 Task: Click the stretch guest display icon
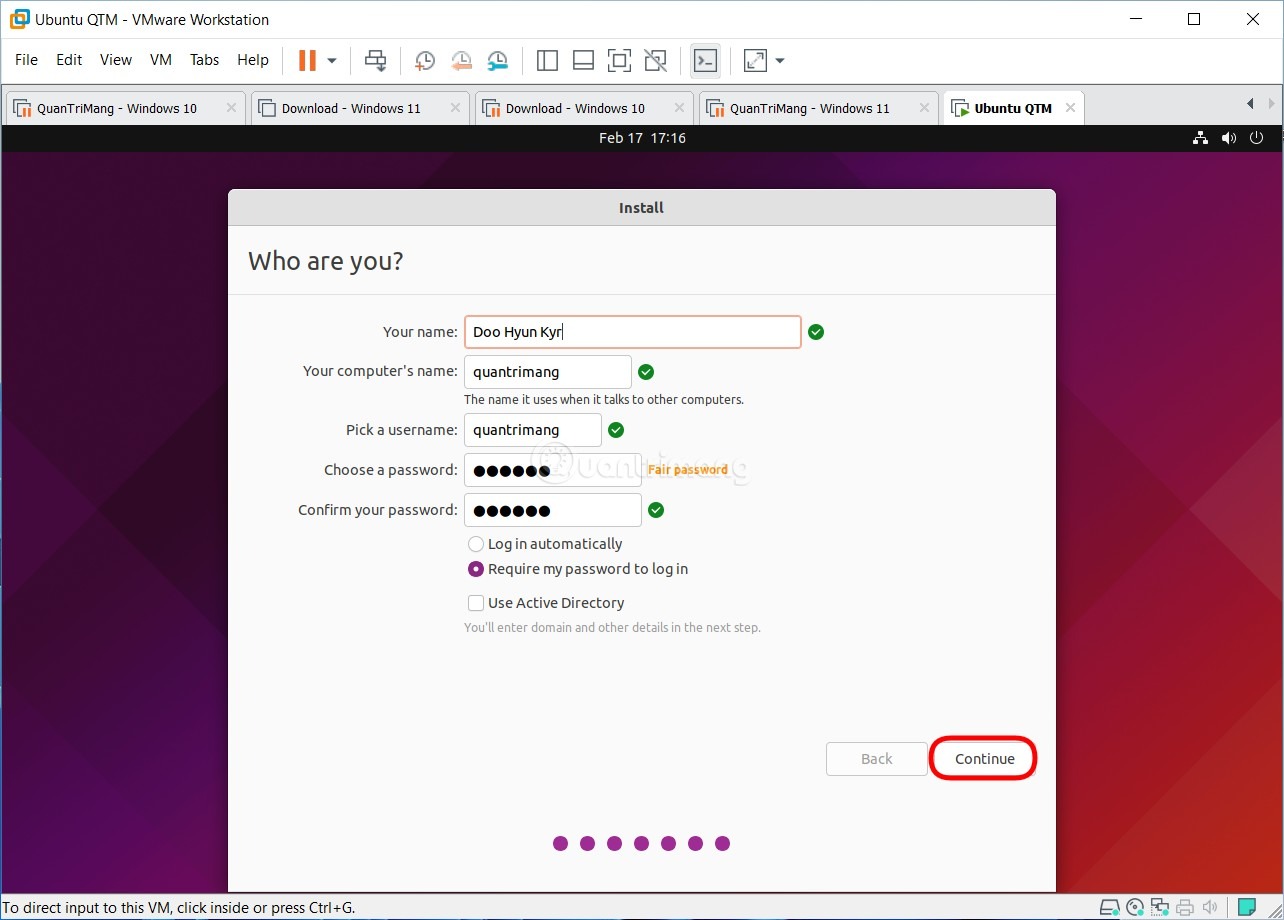click(755, 61)
